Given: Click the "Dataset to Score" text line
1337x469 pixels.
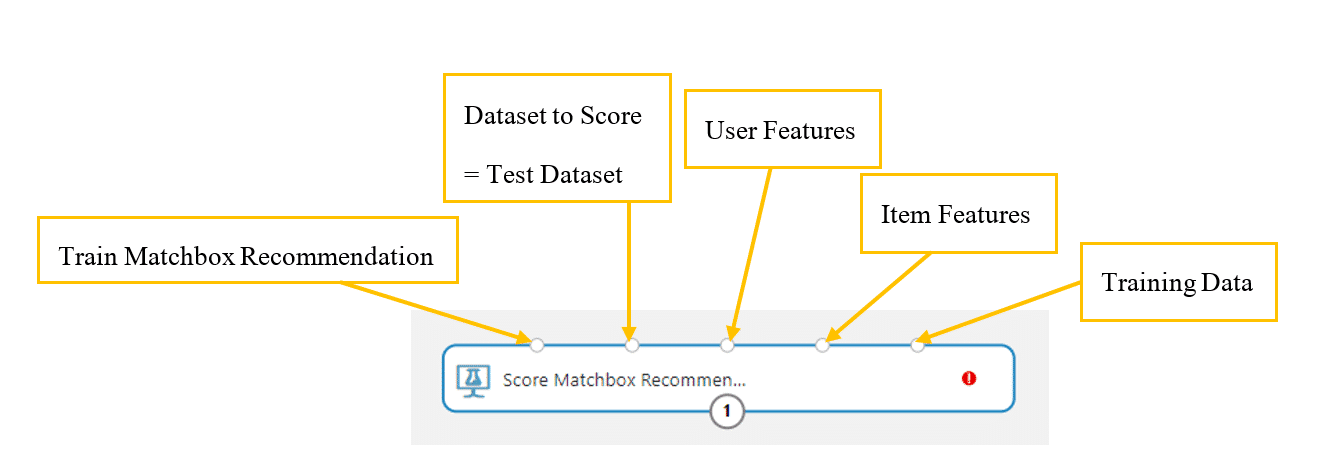Looking at the screenshot, I should pyautogui.click(x=552, y=115).
